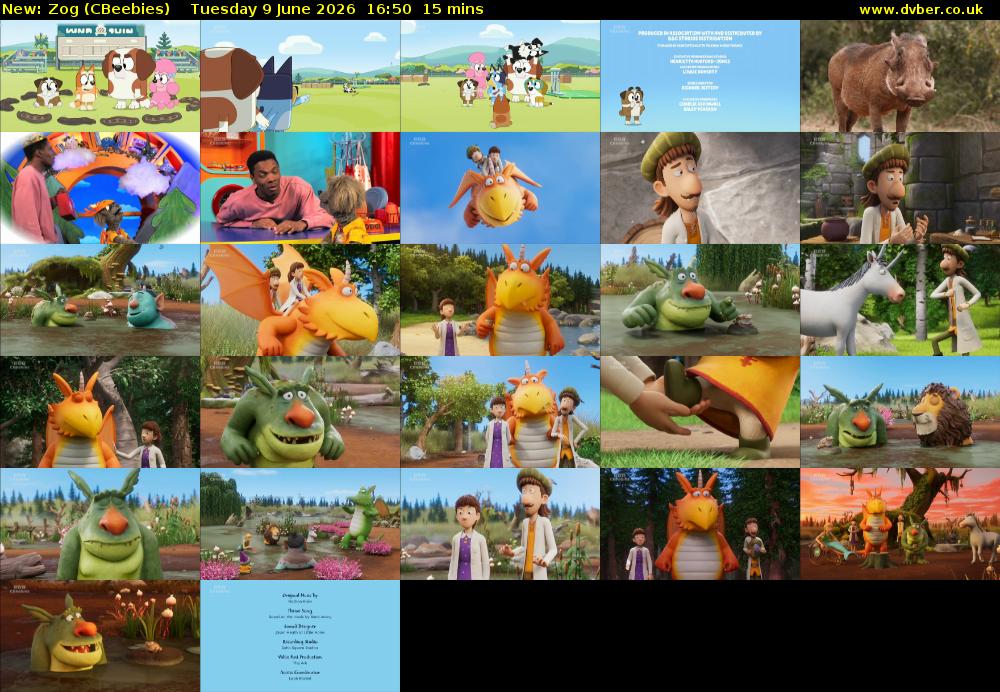This screenshot has width=1000, height=692.
Task: Open the dragon and girl by river thumbnail
Action: 500,300
